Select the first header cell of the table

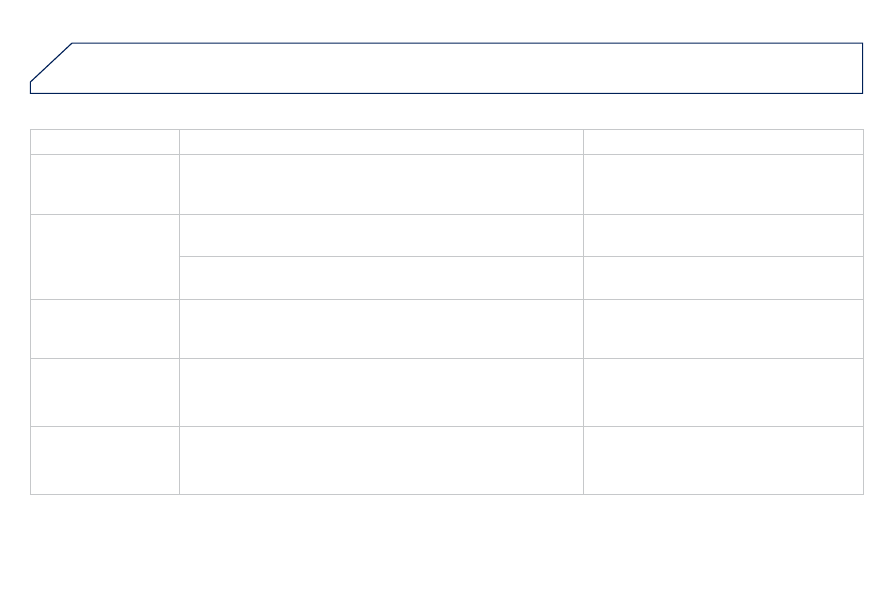pos(105,142)
